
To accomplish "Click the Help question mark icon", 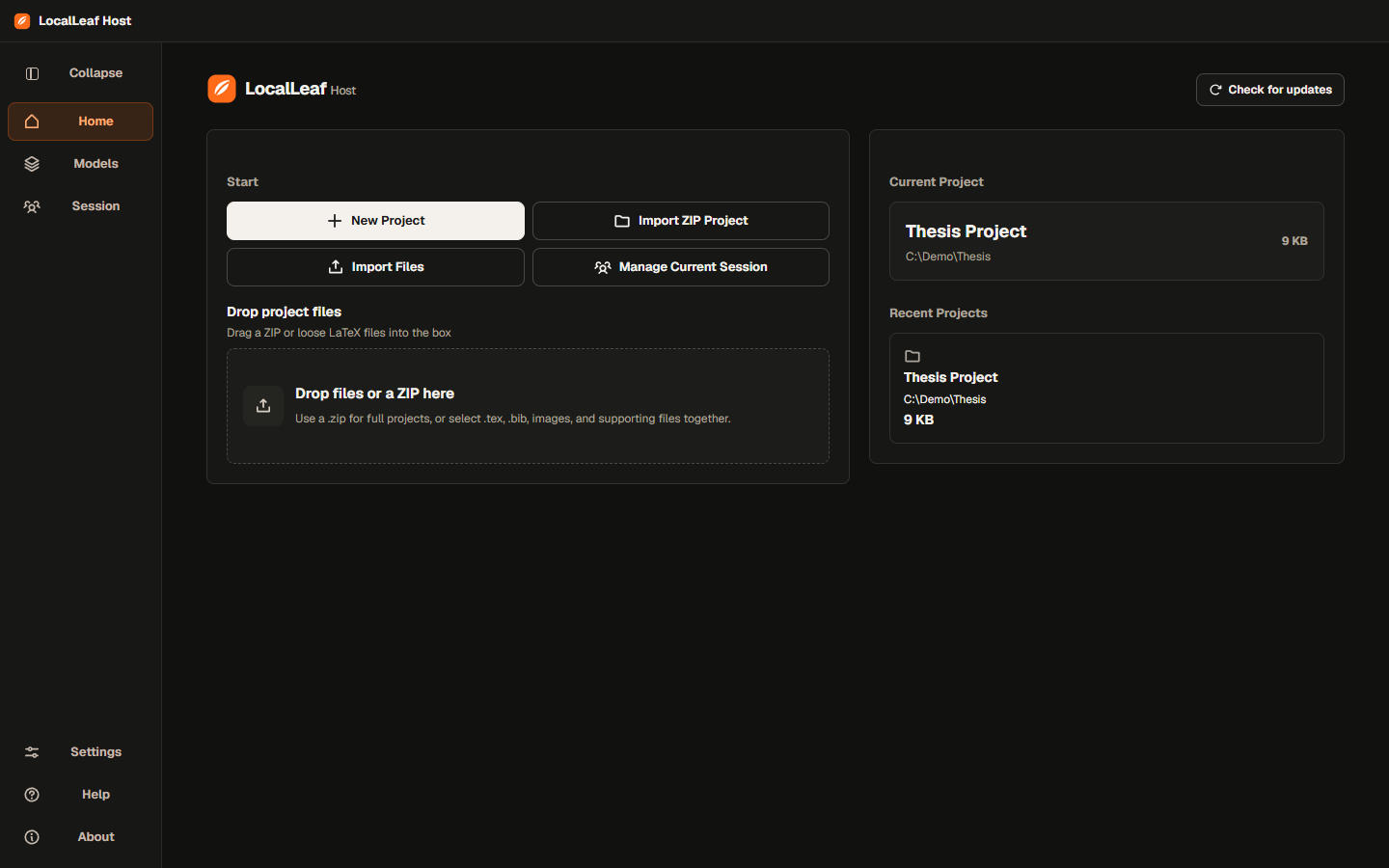I will (x=32, y=795).
